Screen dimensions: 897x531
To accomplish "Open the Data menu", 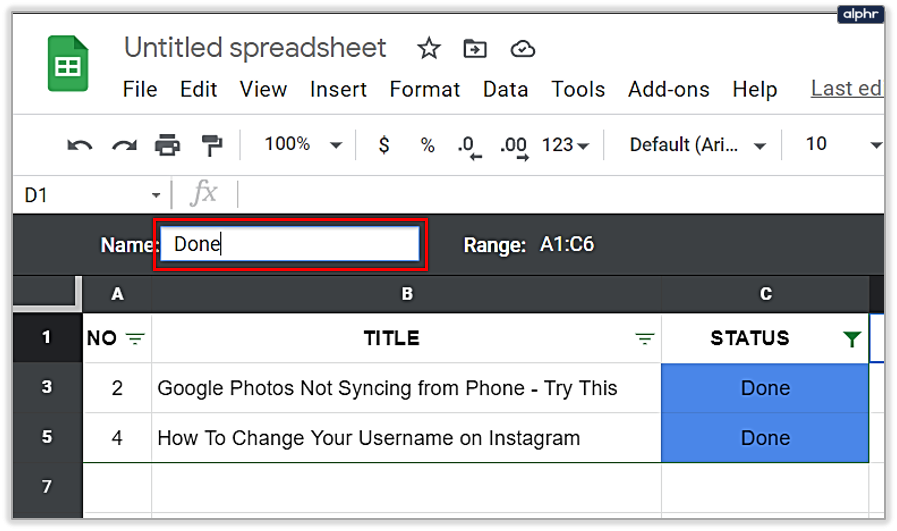I will tap(505, 89).
